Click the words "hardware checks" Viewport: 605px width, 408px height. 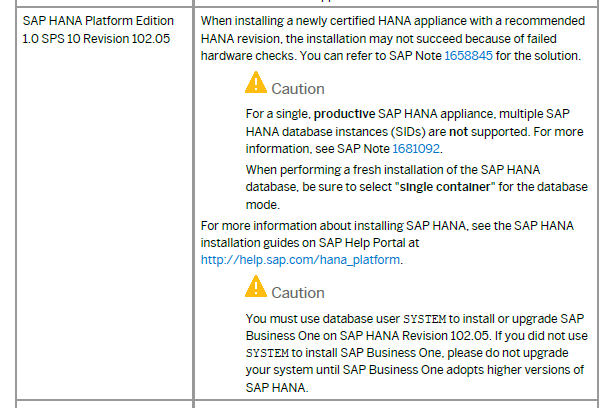tap(248, 56)
